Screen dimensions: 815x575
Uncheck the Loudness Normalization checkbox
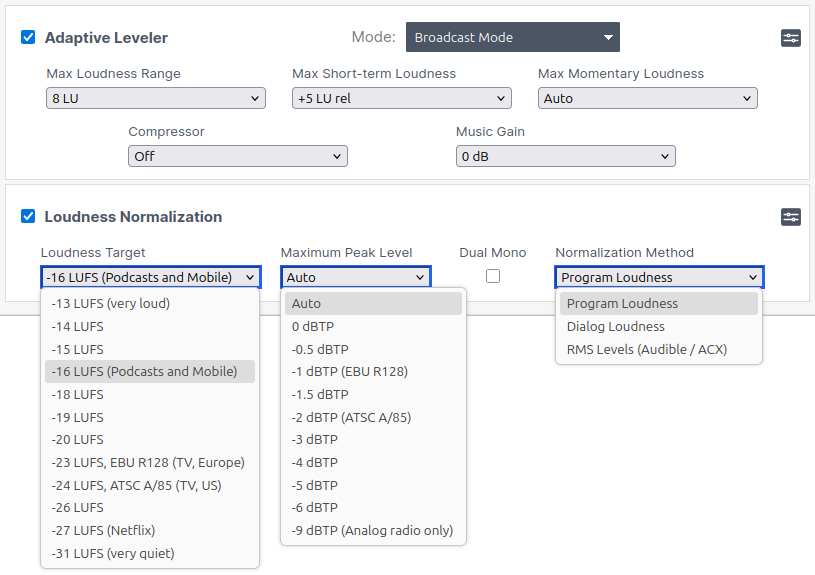(28, 217)
